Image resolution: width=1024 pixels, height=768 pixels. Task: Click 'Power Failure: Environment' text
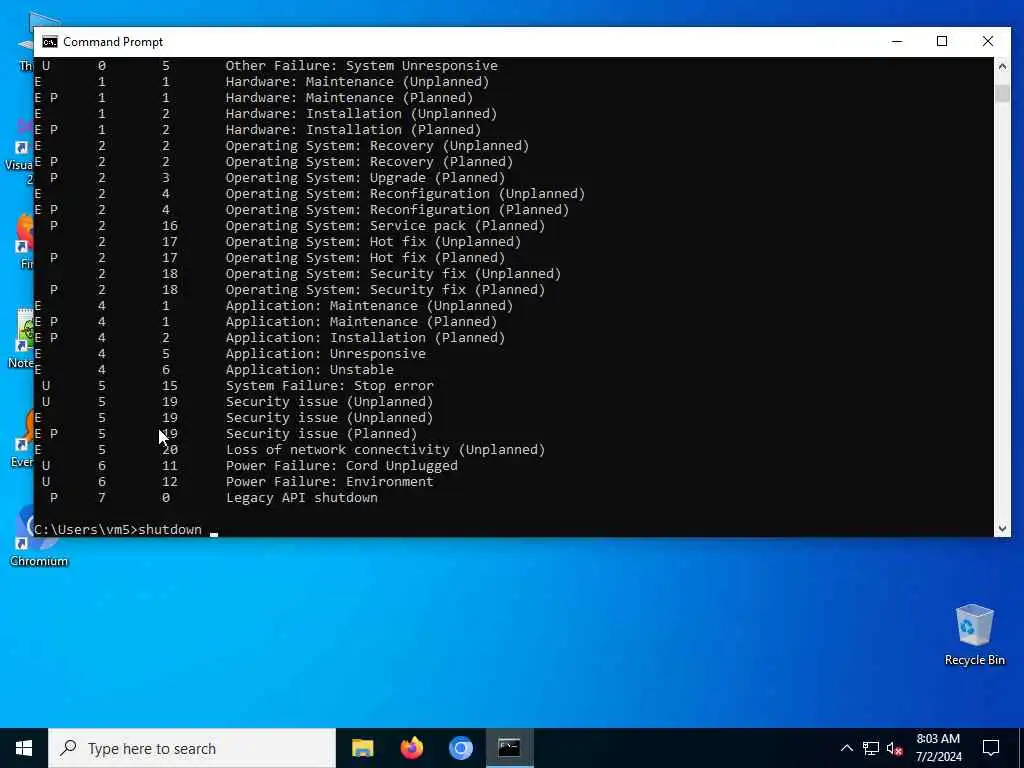(329, 481)
